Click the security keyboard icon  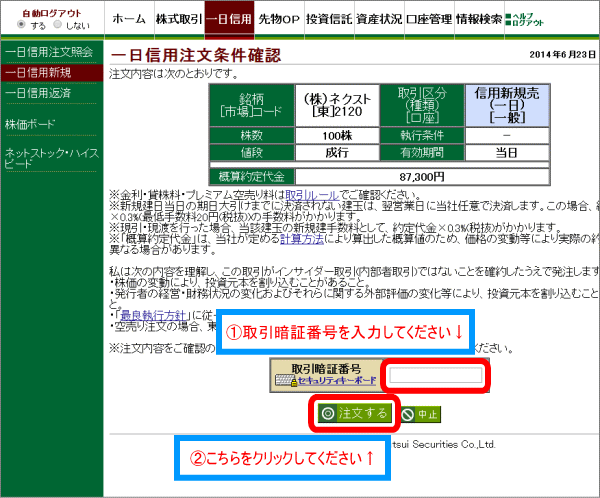[x=286, y=381]
